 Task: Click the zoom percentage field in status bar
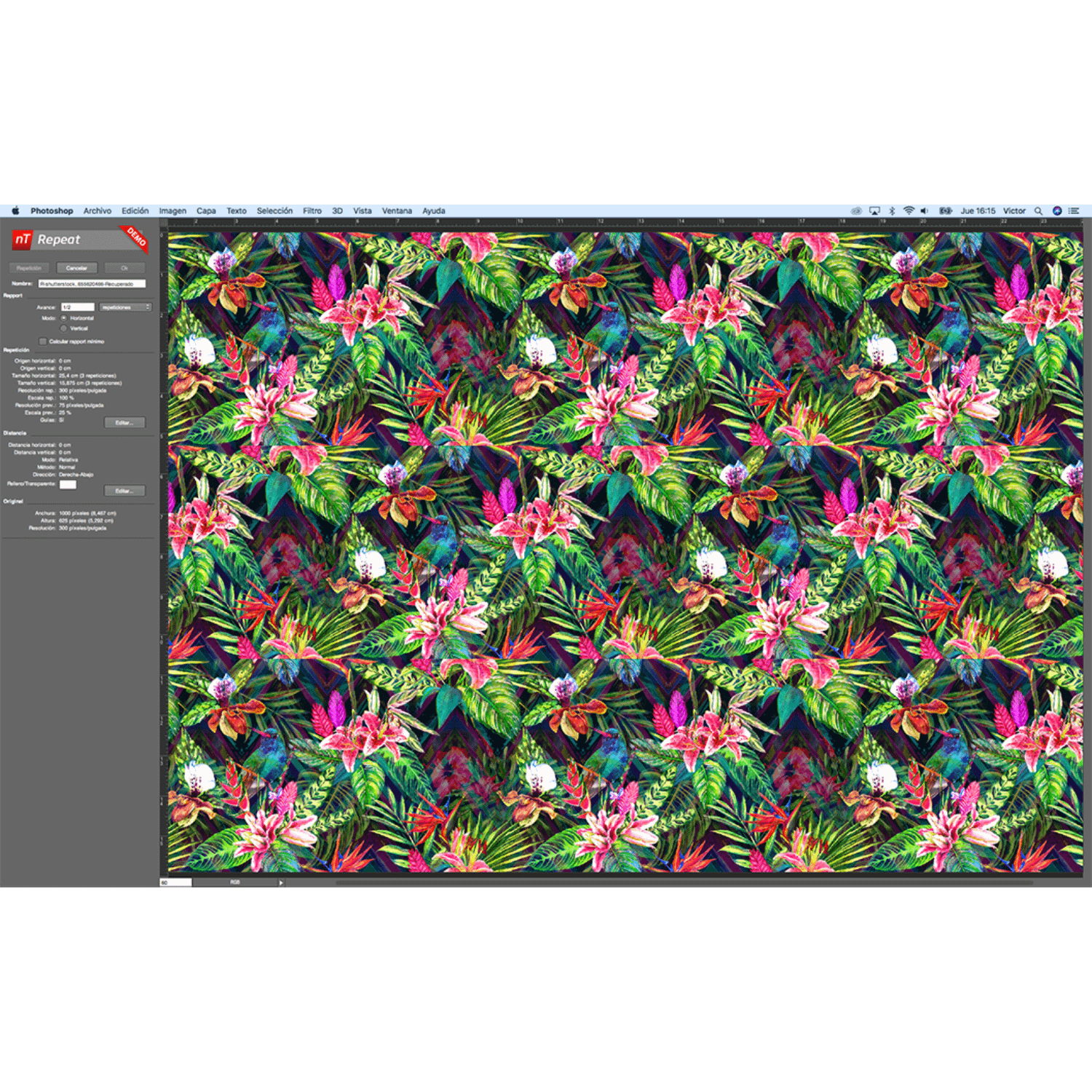(x=175, y=883)
